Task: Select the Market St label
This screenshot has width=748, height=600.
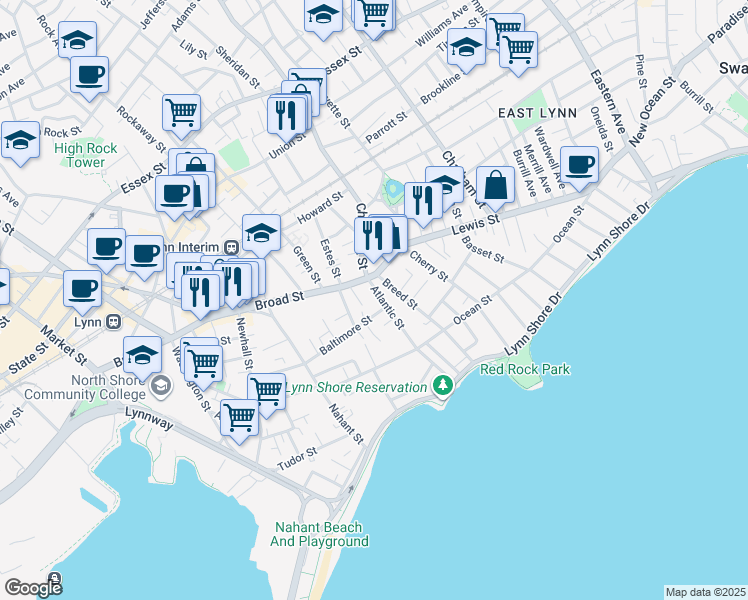Action: point(64,346)
